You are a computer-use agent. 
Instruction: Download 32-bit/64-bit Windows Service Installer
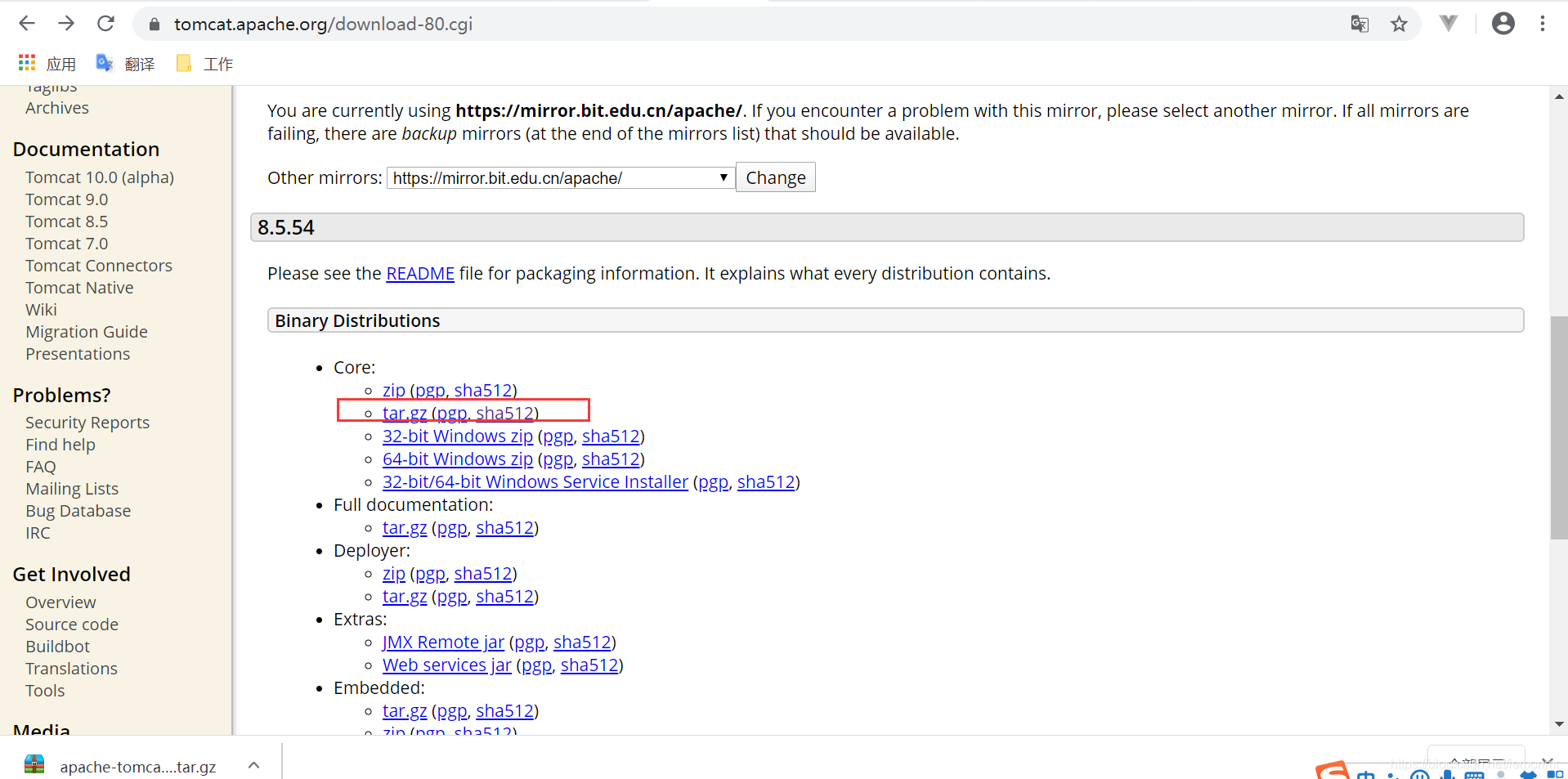[535, 481]
